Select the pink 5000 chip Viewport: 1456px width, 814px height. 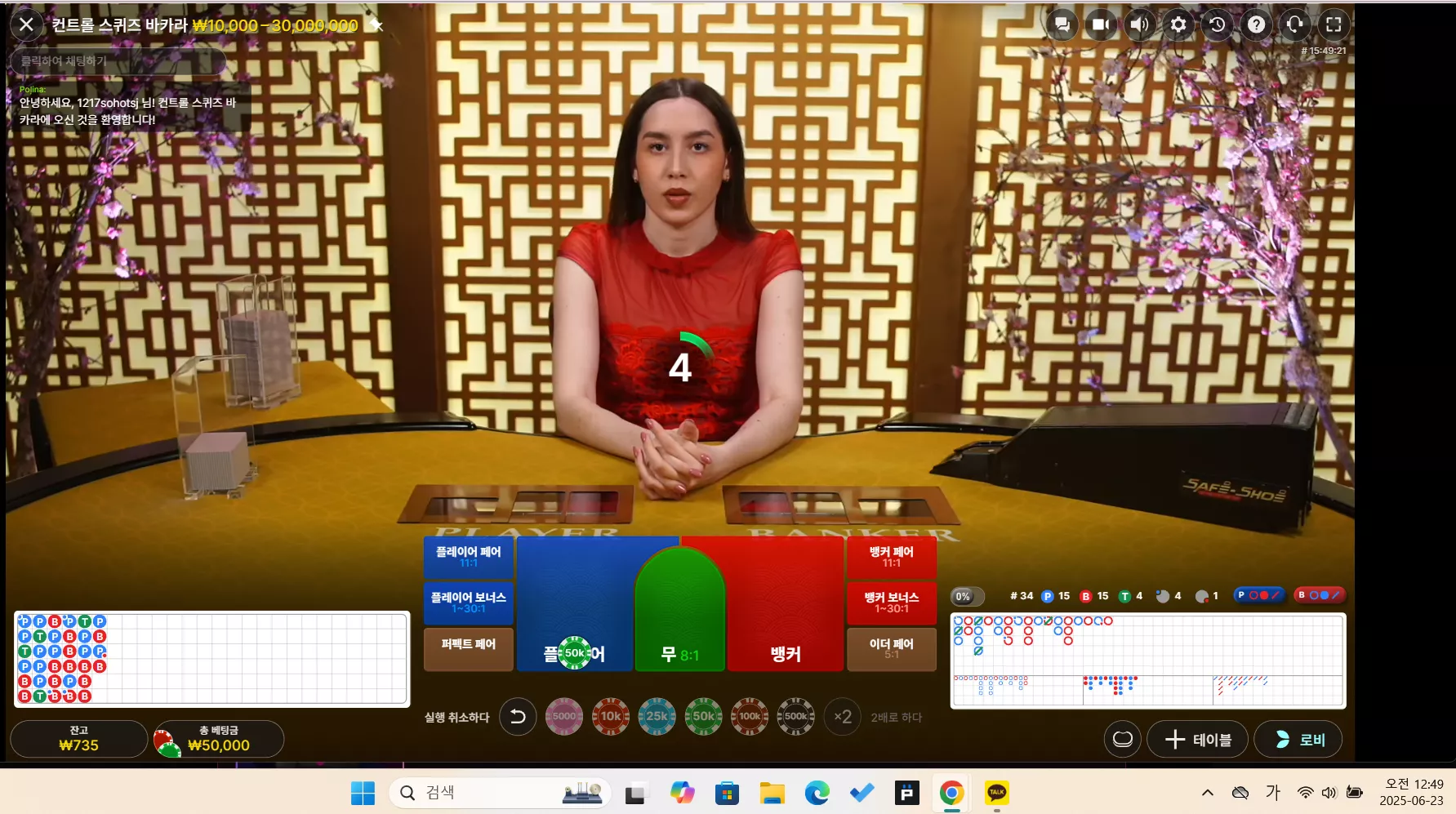click(564, 717)
